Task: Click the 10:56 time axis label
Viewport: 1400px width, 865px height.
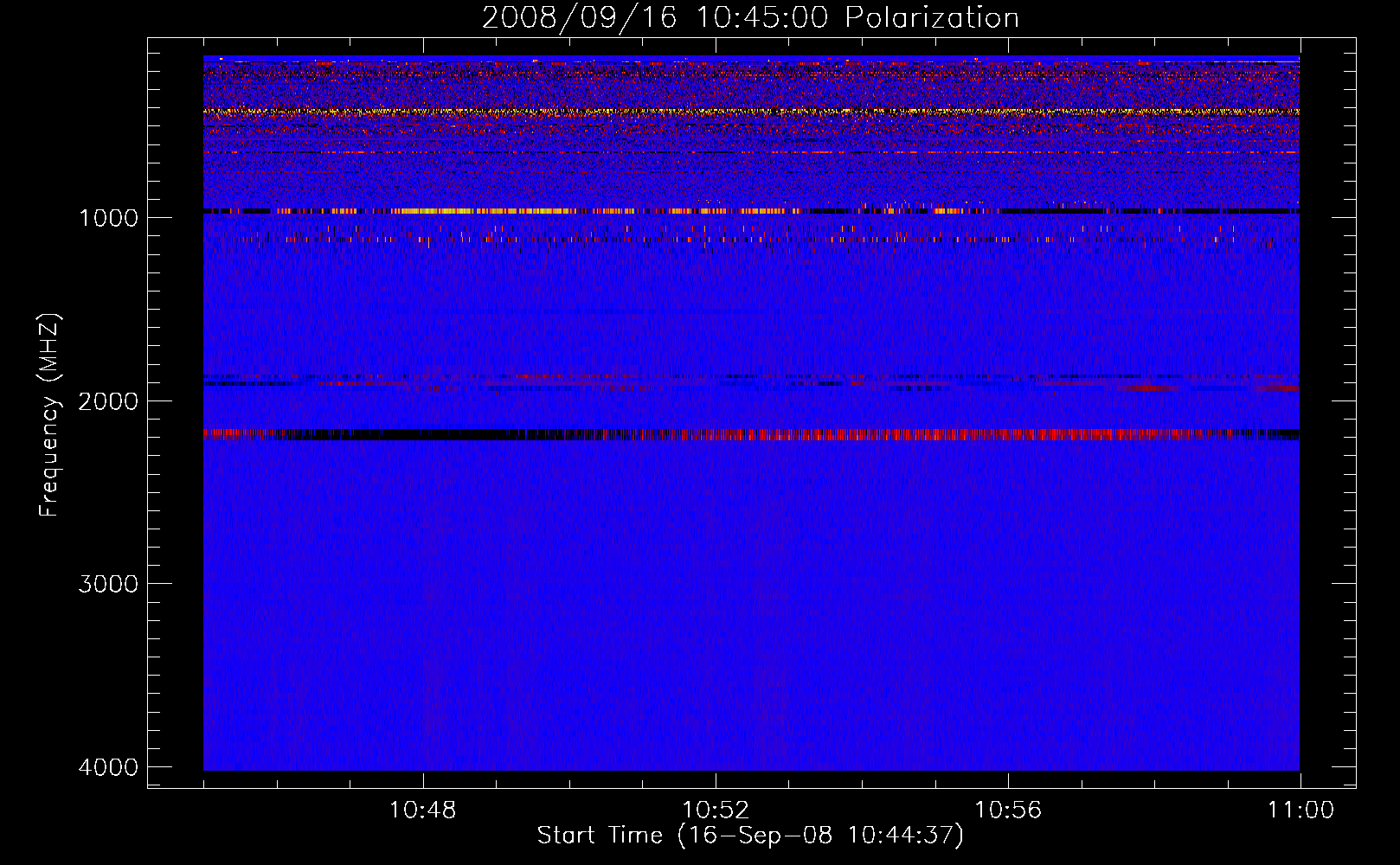Action: pos(1008,811)
